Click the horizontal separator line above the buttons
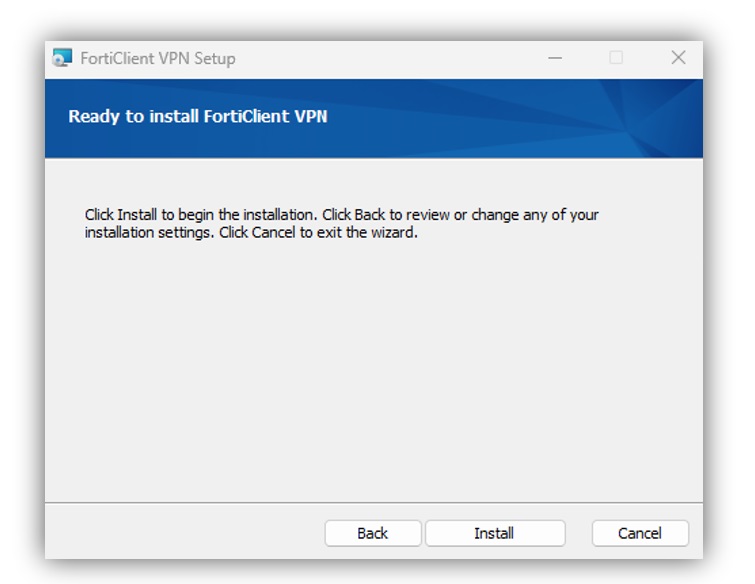The width and height of the screenshot is (755, 584). click(x=374, y=503)
